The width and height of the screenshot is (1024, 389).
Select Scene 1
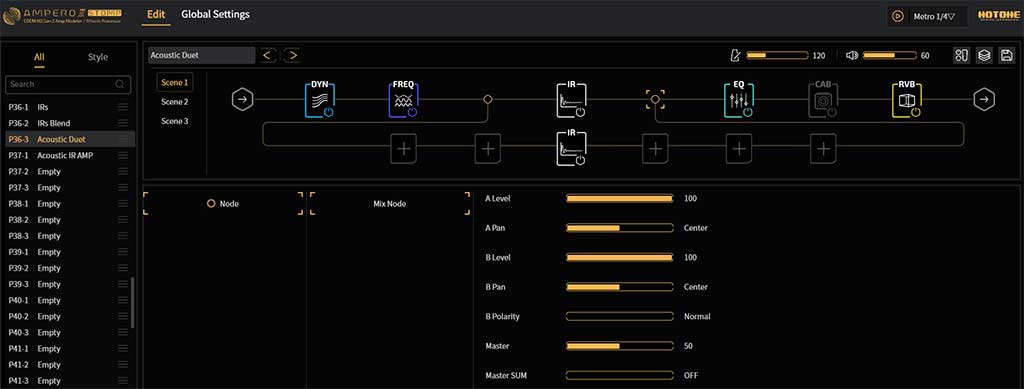[174, 82]
